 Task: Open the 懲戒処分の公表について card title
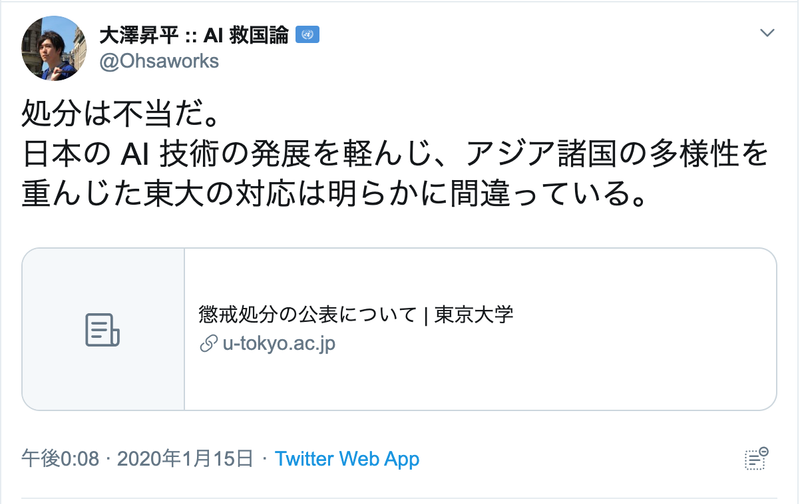pyautogui.click(x=308, y=315)
